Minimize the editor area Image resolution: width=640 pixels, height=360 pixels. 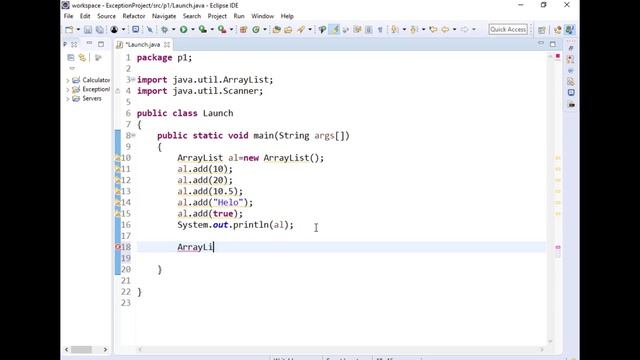click(x=541, y=44)
